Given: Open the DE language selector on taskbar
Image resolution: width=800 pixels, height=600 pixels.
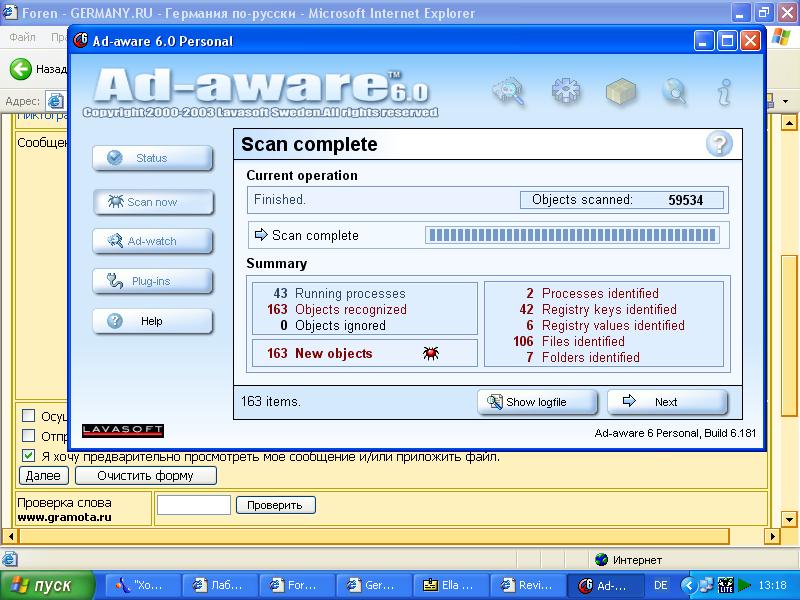Looking at the screenshot, I should tap(661, 585).
